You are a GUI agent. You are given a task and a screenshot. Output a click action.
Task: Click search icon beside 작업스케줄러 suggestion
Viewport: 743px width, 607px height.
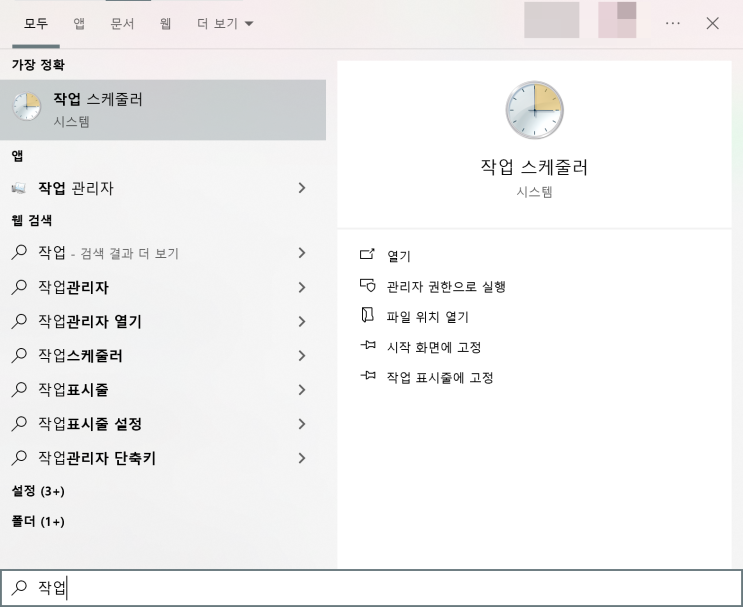tap(18, 355)
